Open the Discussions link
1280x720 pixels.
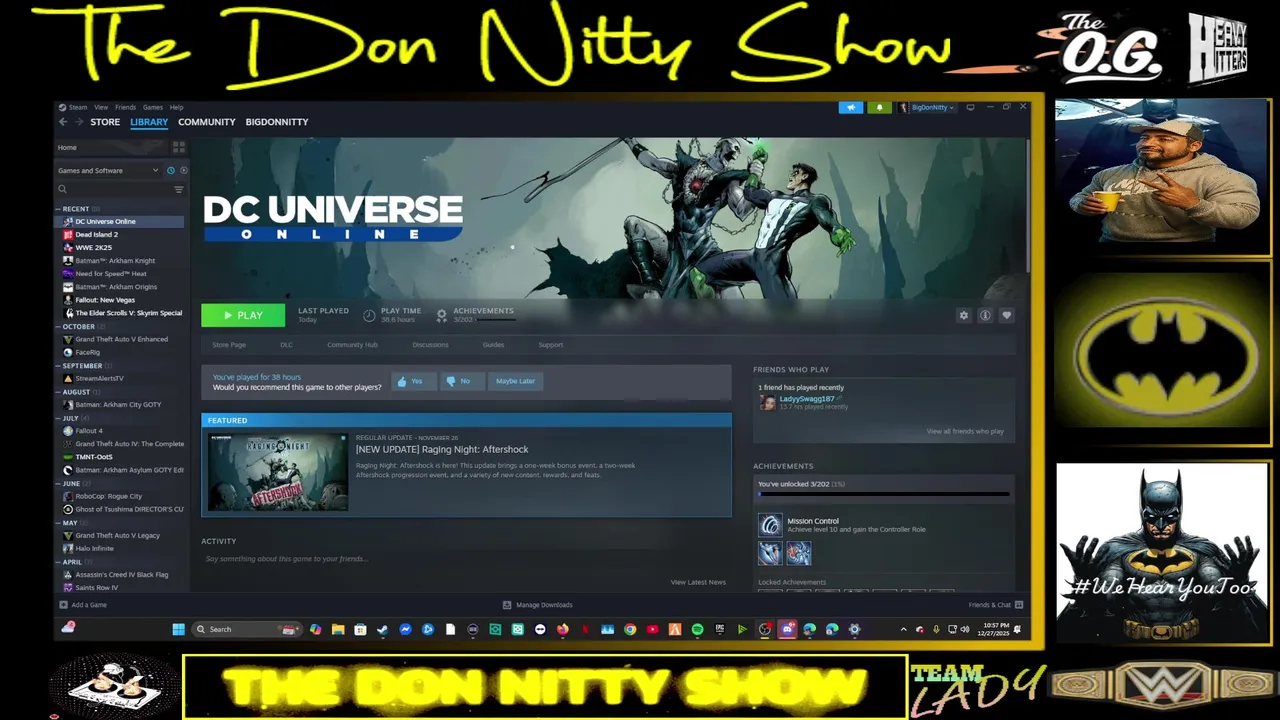[430, 345]
